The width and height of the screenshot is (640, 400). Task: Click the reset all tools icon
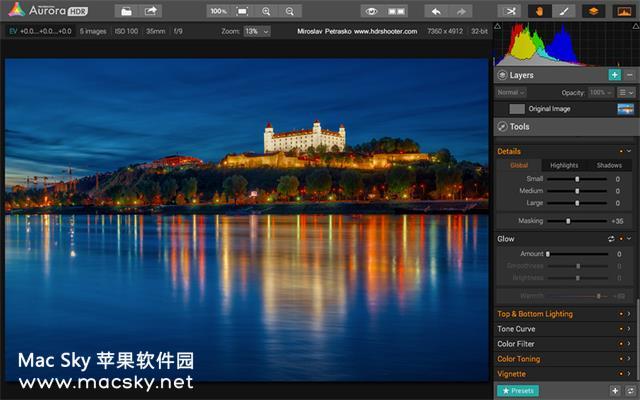tap(631, 391)
